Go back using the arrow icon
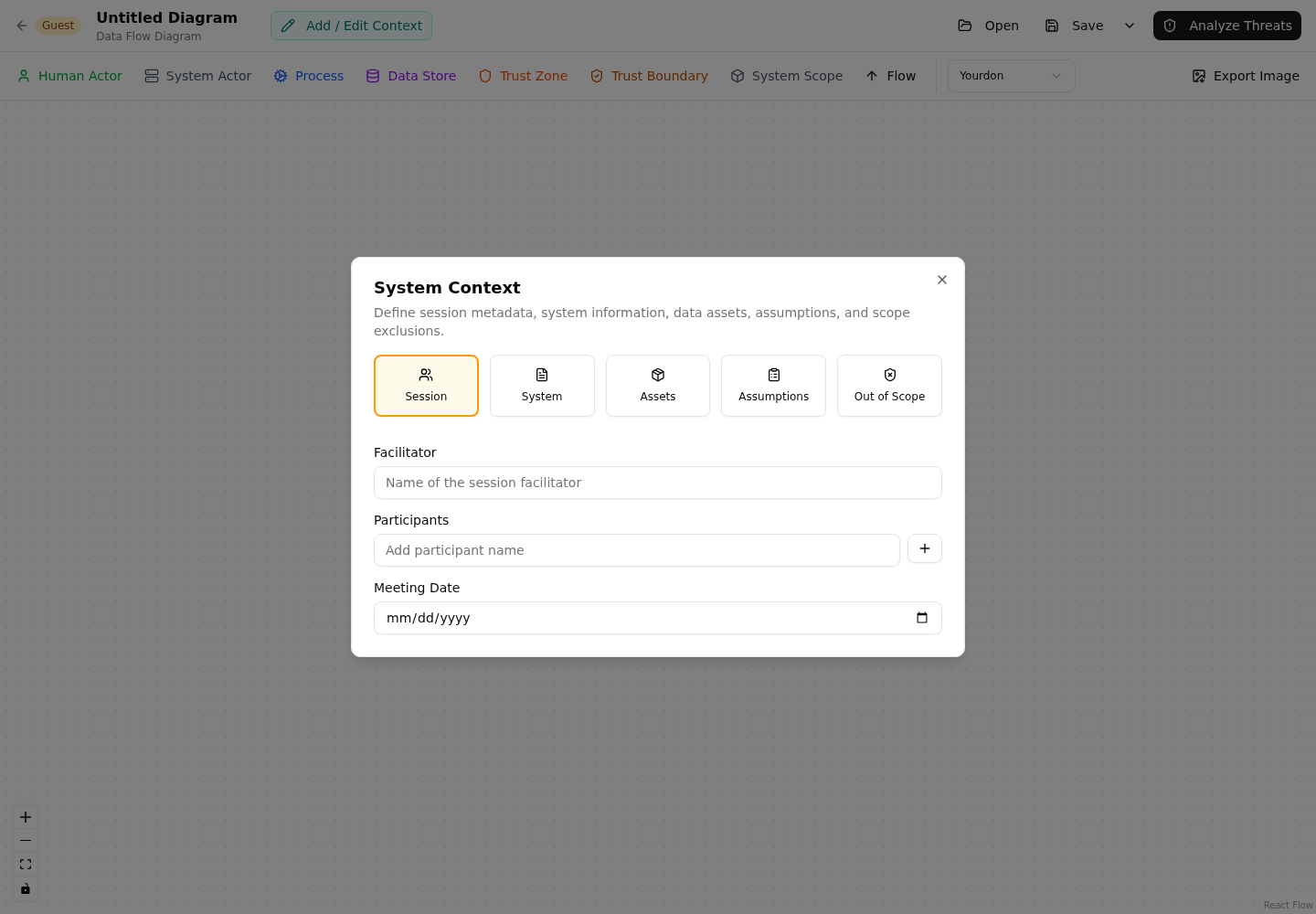This screenshot has width=1316, height=914. (x=22, y=26)
